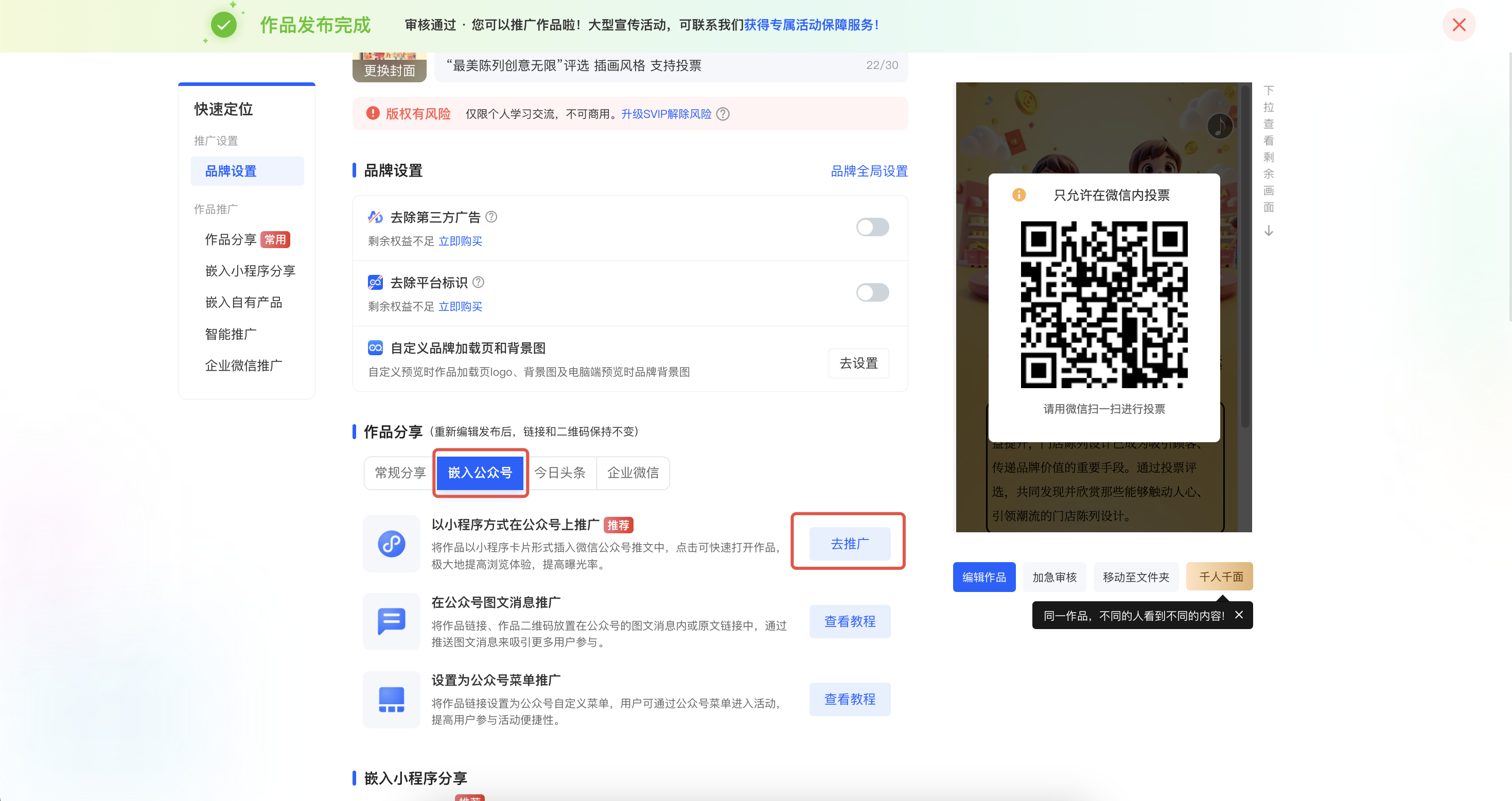Click the 加急审核 button
The height and width of the screenshot is (801, 1512).
(1054, 577)
